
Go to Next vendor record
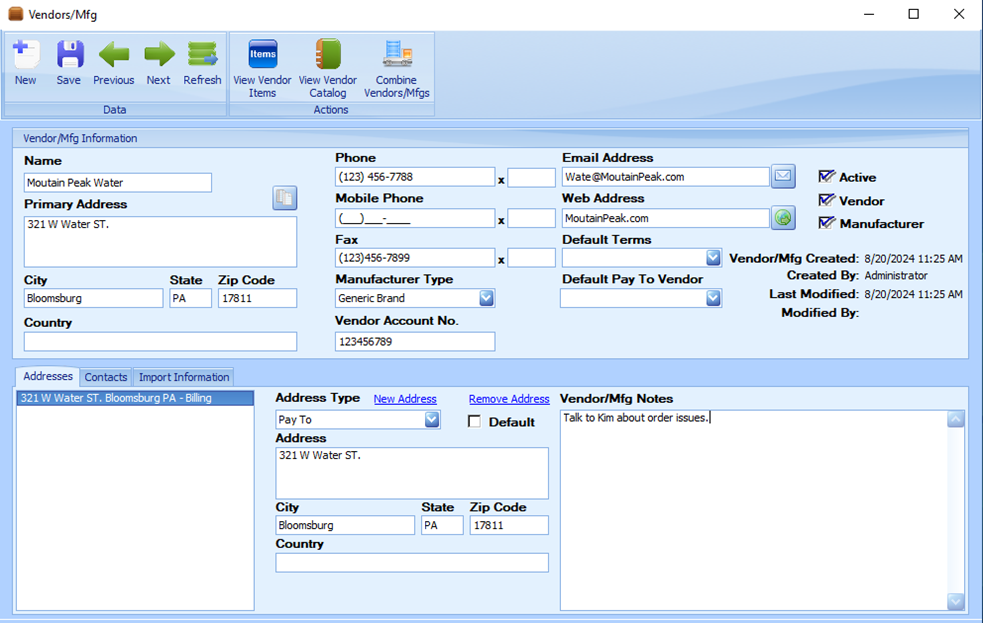tap(158, 56)
